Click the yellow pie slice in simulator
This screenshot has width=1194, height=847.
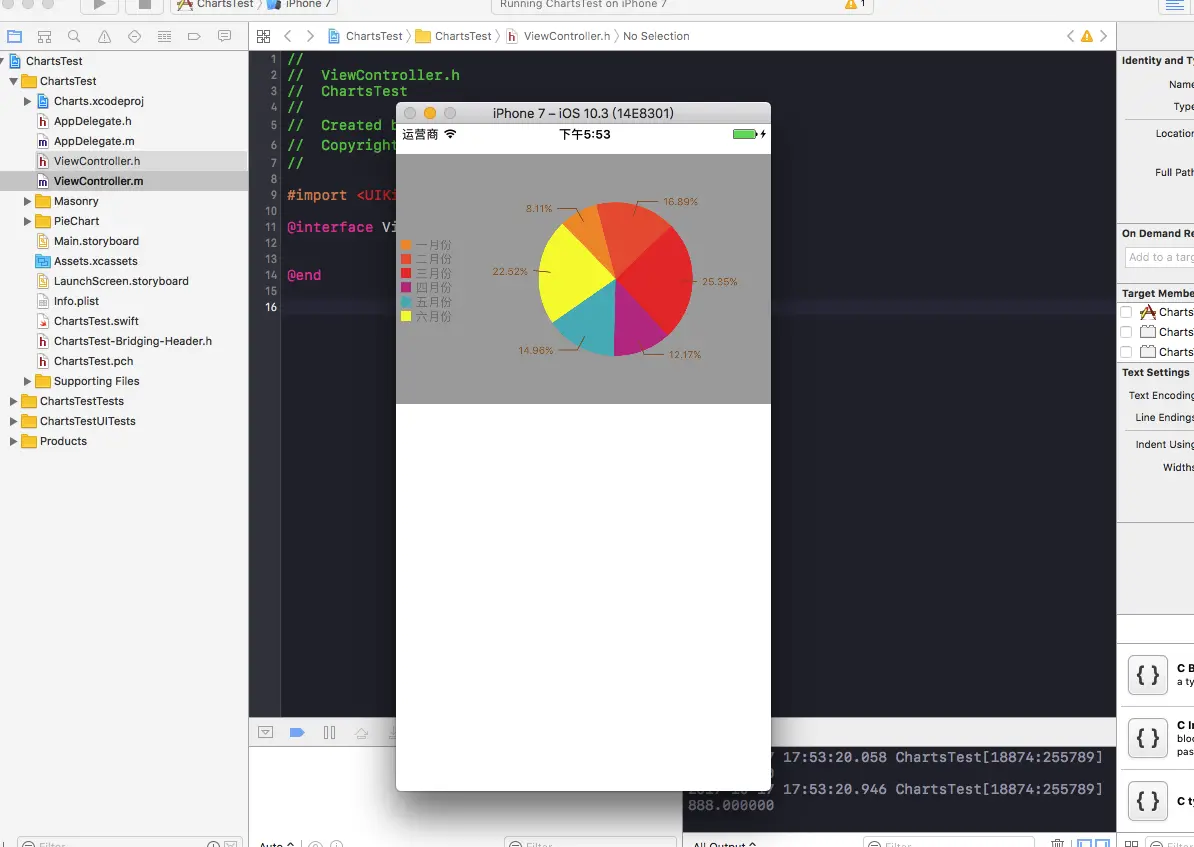click(x=571, y=273)
